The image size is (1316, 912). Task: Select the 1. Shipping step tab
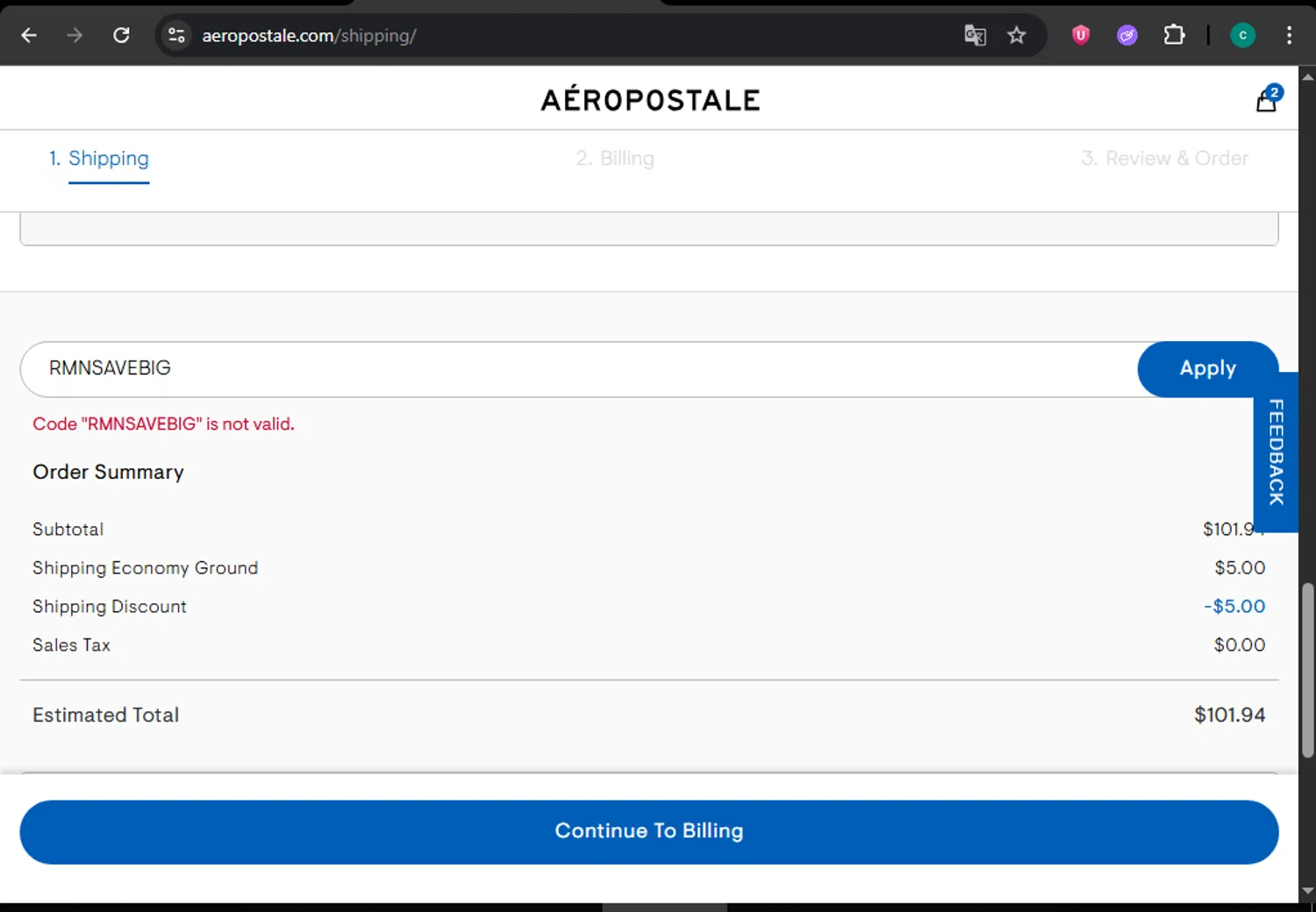99,159
